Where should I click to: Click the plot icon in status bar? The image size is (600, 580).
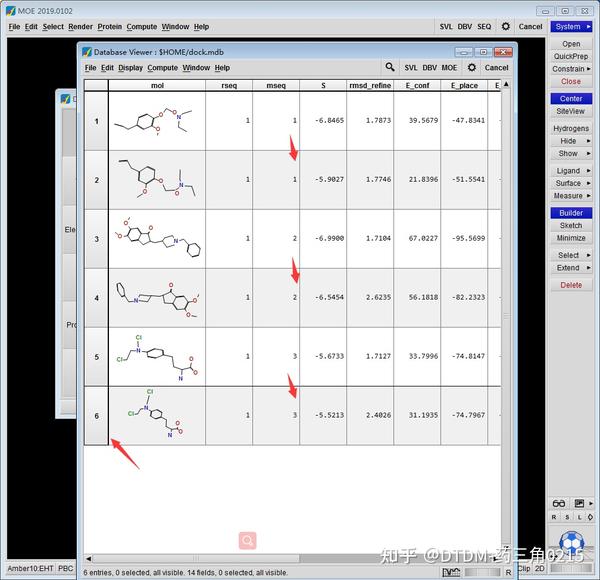pyautogui.click(x=451, y=572)
